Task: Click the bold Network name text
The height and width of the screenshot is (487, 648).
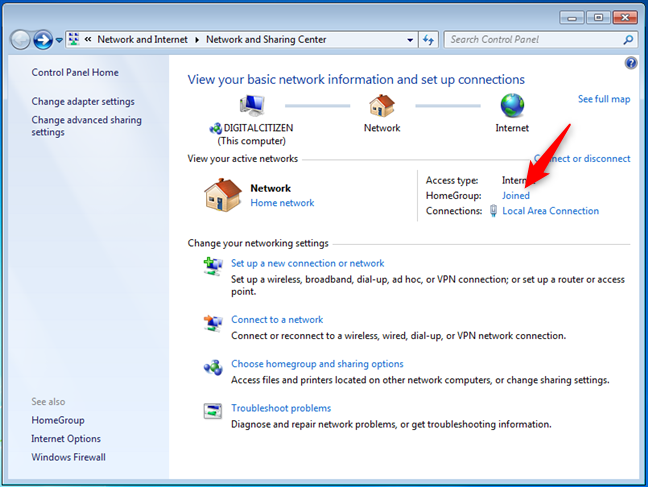Action: [x=271, y=189]
